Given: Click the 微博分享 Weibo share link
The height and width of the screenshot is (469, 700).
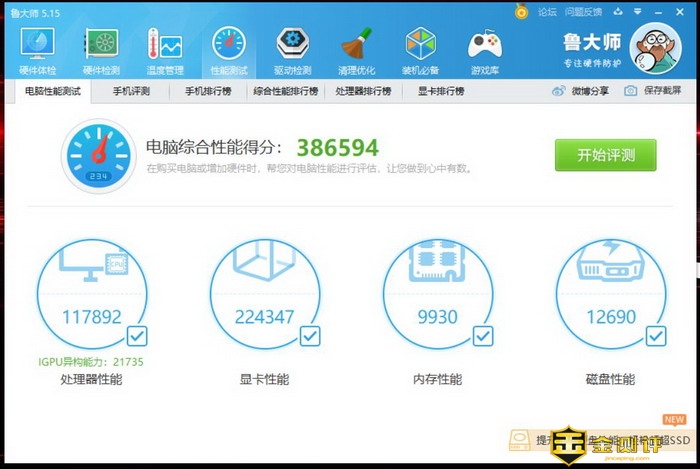Looking at the screenshot, I should tap(581, 91).
